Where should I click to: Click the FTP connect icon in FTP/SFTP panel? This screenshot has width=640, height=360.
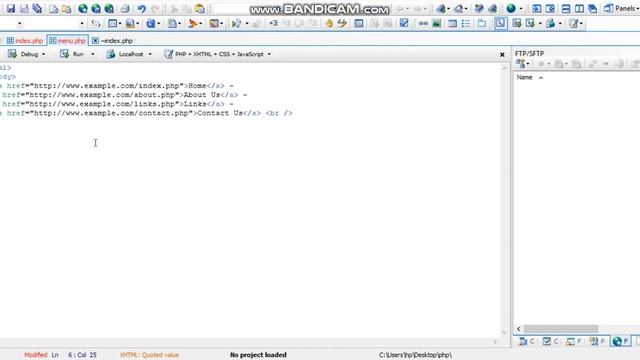click(520, 64)
